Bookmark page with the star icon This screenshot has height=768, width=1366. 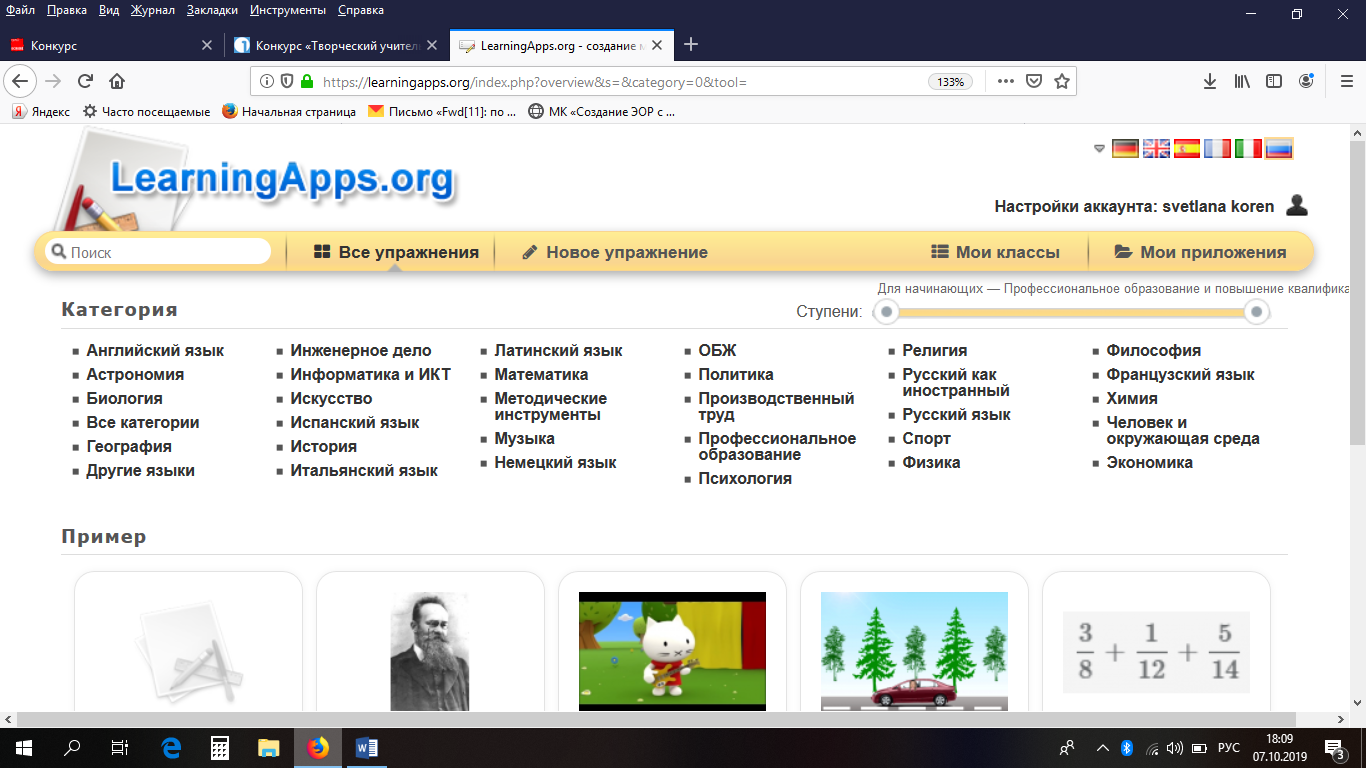(1062, 82)
